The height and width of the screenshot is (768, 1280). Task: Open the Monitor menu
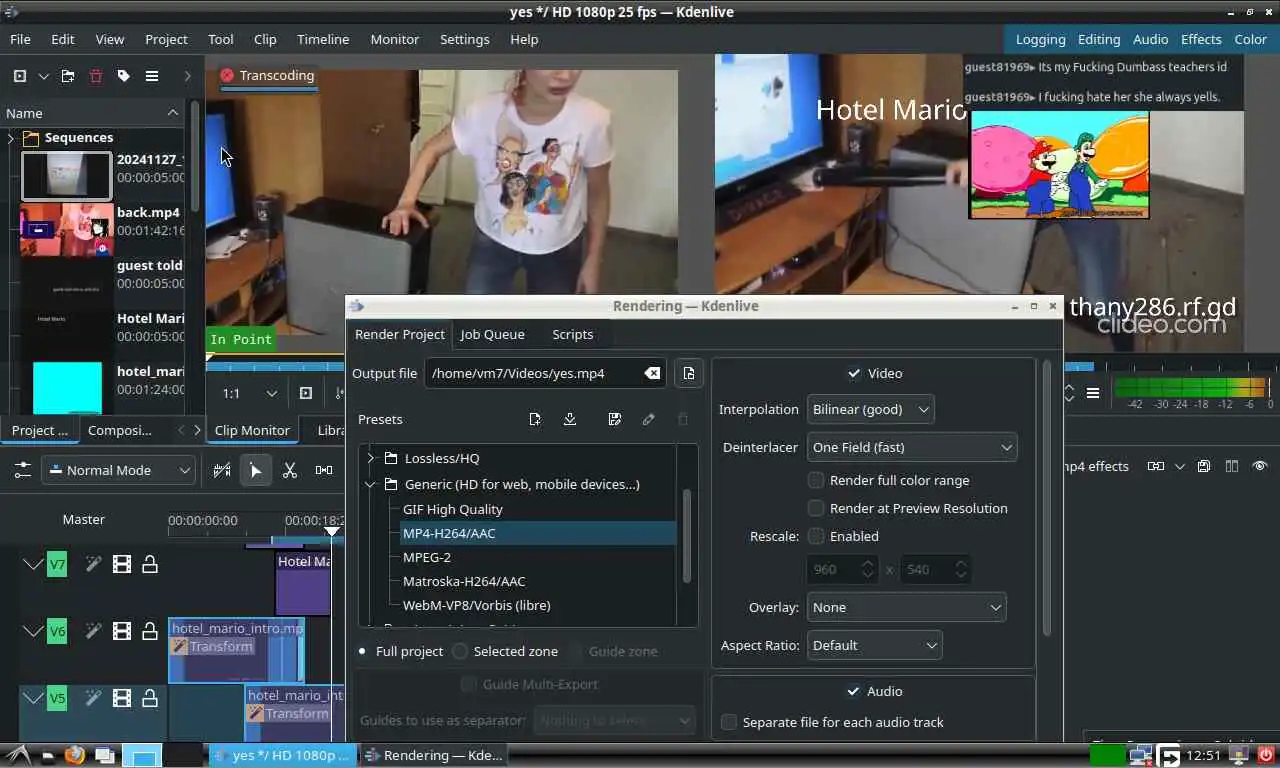[395, 39]
